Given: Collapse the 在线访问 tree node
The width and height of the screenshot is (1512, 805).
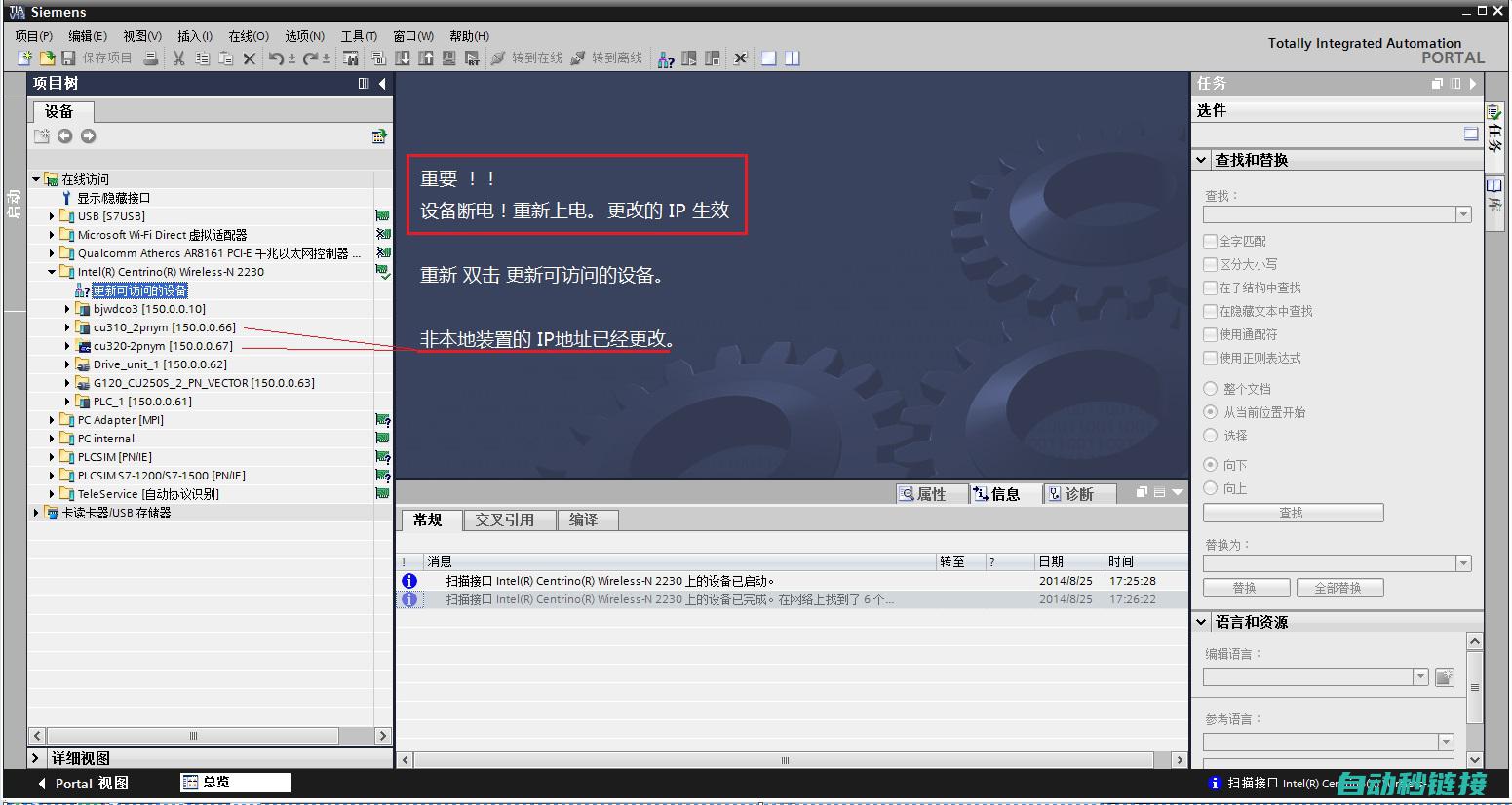Looking at the screenshot, I should [36, 179].
